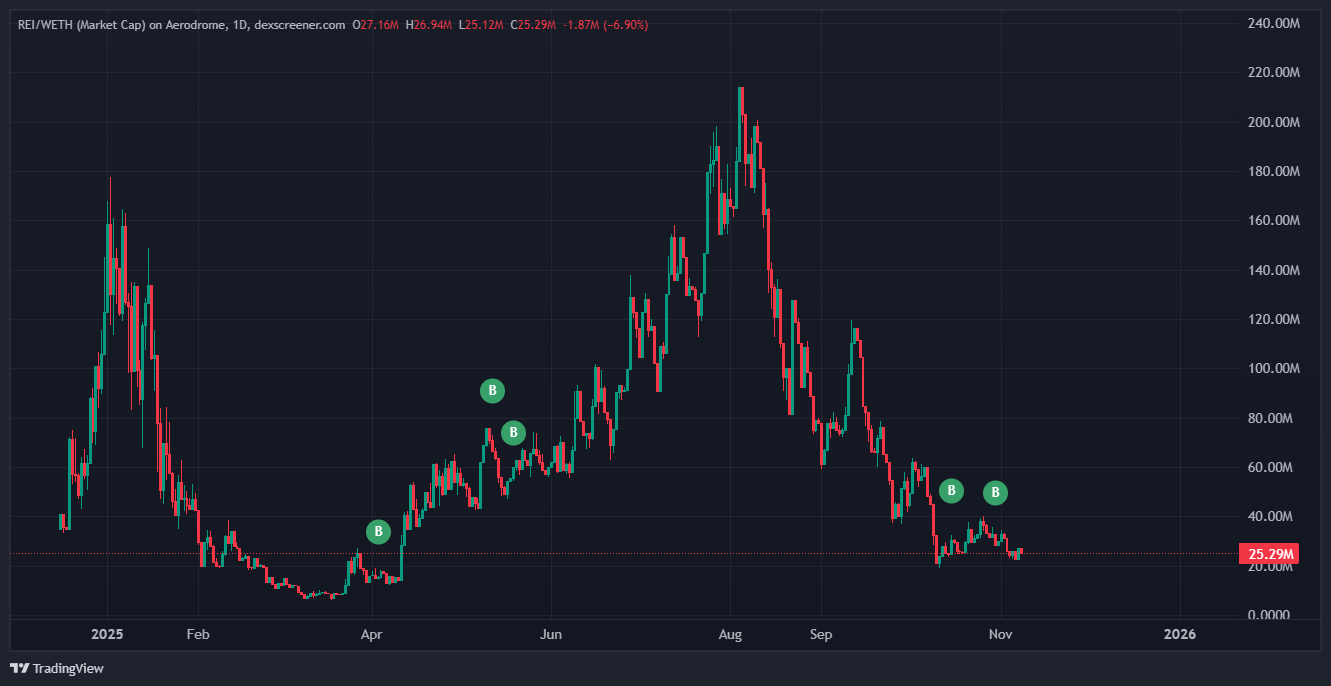Screen dimensions: 1331x686
Task: Click the Sep label on time axis
Action: click(x=821, y=634)
